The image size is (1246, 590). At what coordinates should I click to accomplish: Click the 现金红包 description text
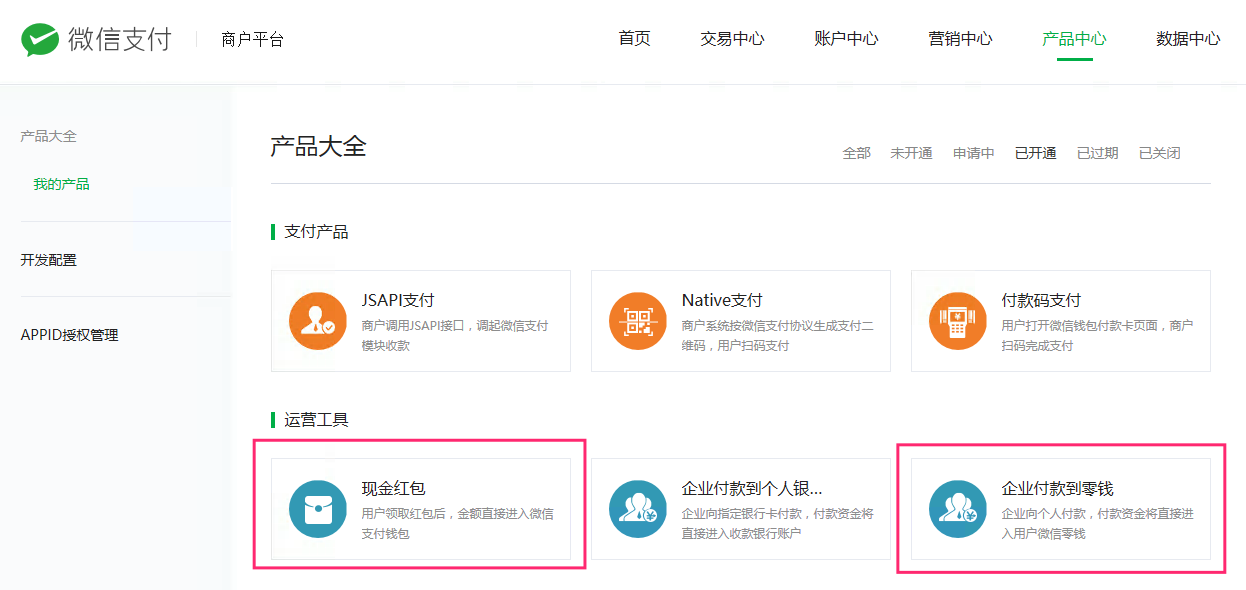pyautogui.click(x=458, y=523)
